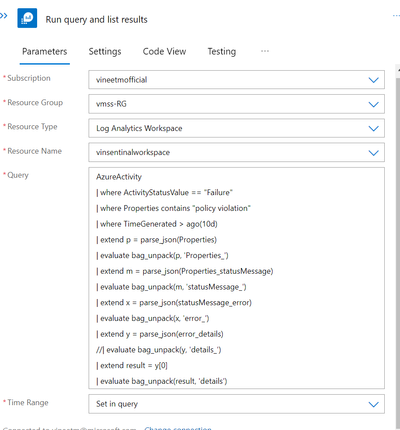The height and width of the screenshot is (430, 400).
Task: Click the 'policy violation' query line
Action: click(173, 208)
